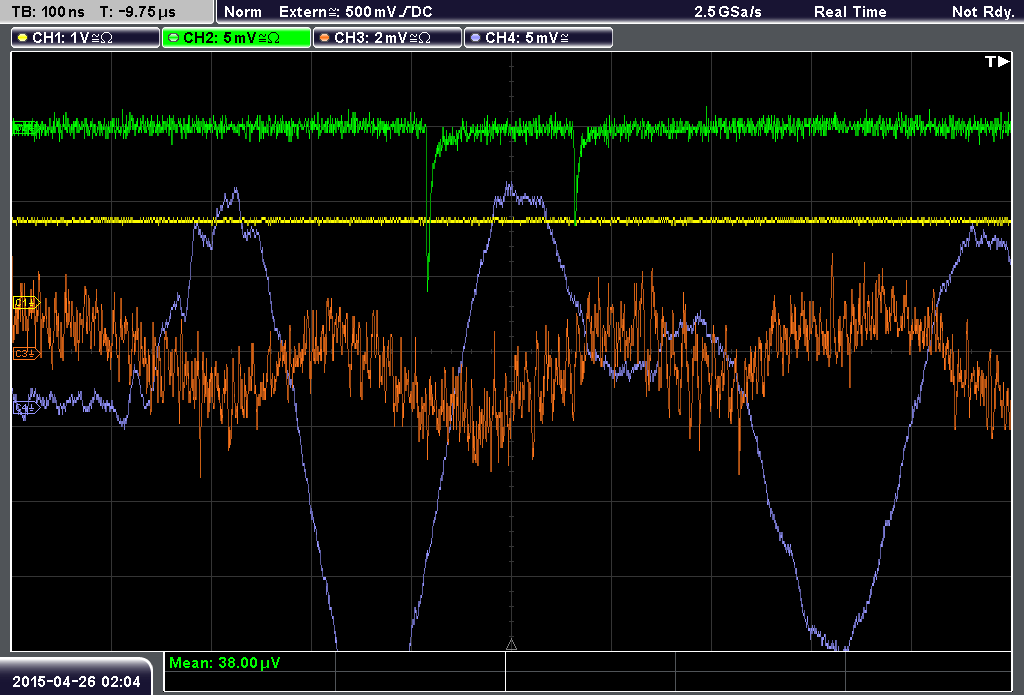1024x695 pixels.
Task: Click the orange CH3 color dot
Action: point(325,38)
